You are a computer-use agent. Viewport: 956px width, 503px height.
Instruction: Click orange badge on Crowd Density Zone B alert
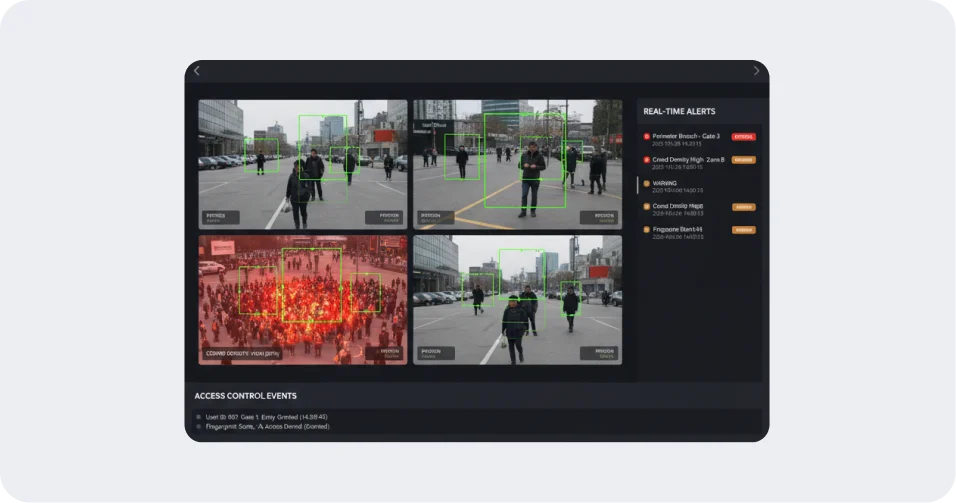743,160
